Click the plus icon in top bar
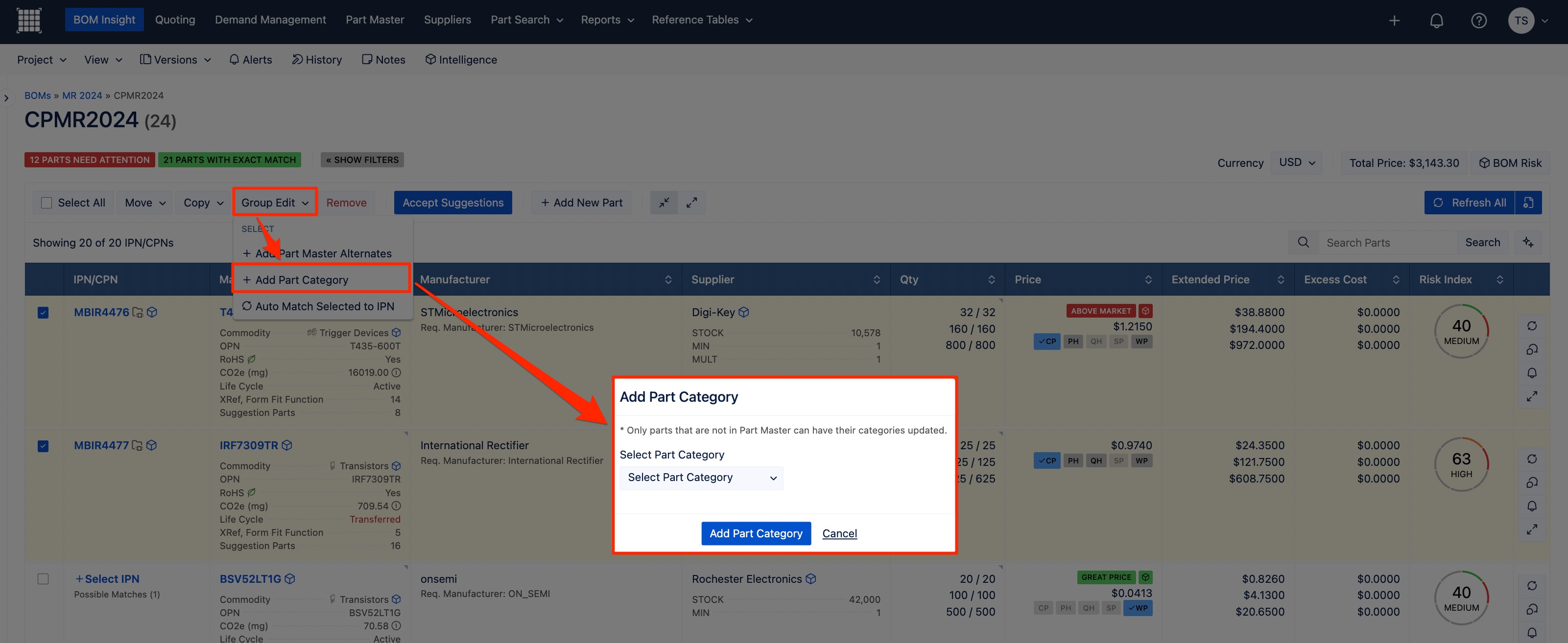Viewport: 1568px width, 643px height. [x=1394, y=21]
